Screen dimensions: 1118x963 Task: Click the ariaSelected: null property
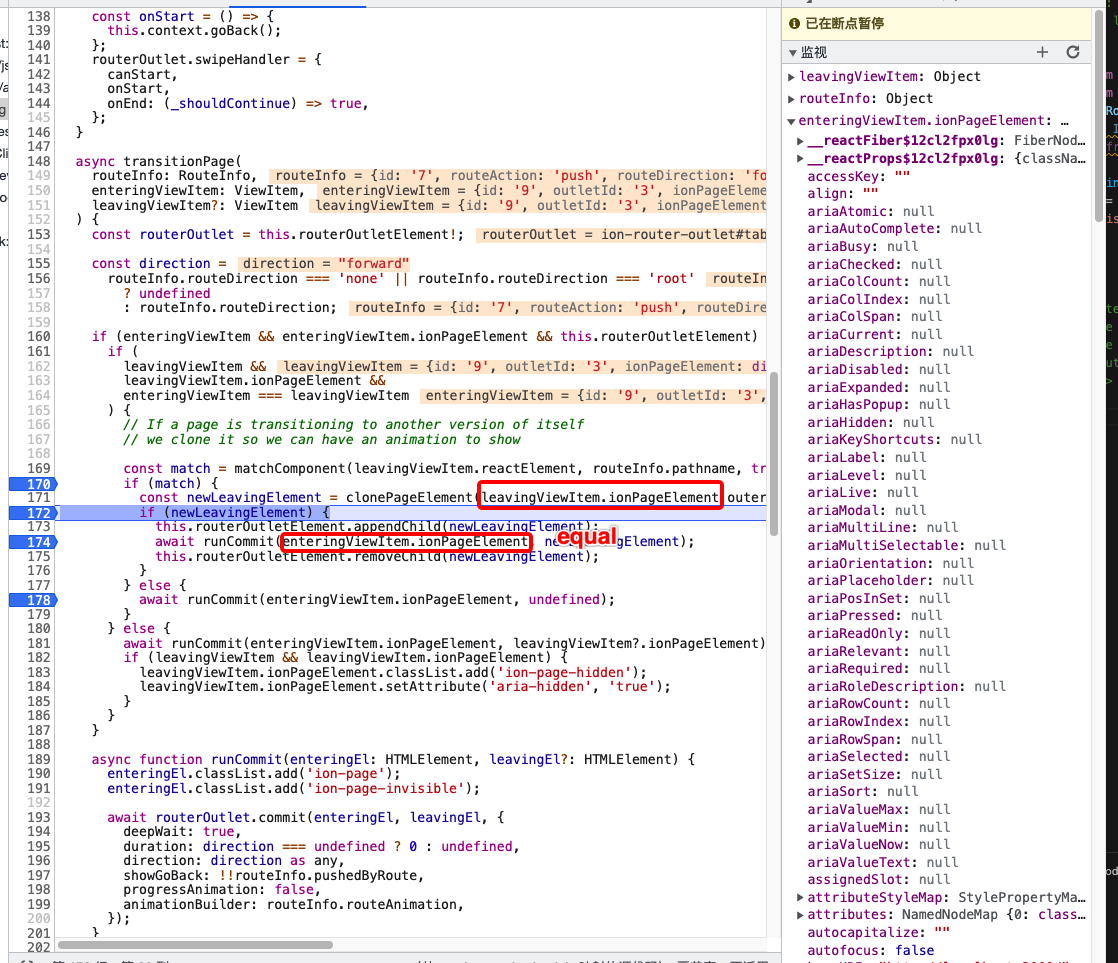point(878,756)
